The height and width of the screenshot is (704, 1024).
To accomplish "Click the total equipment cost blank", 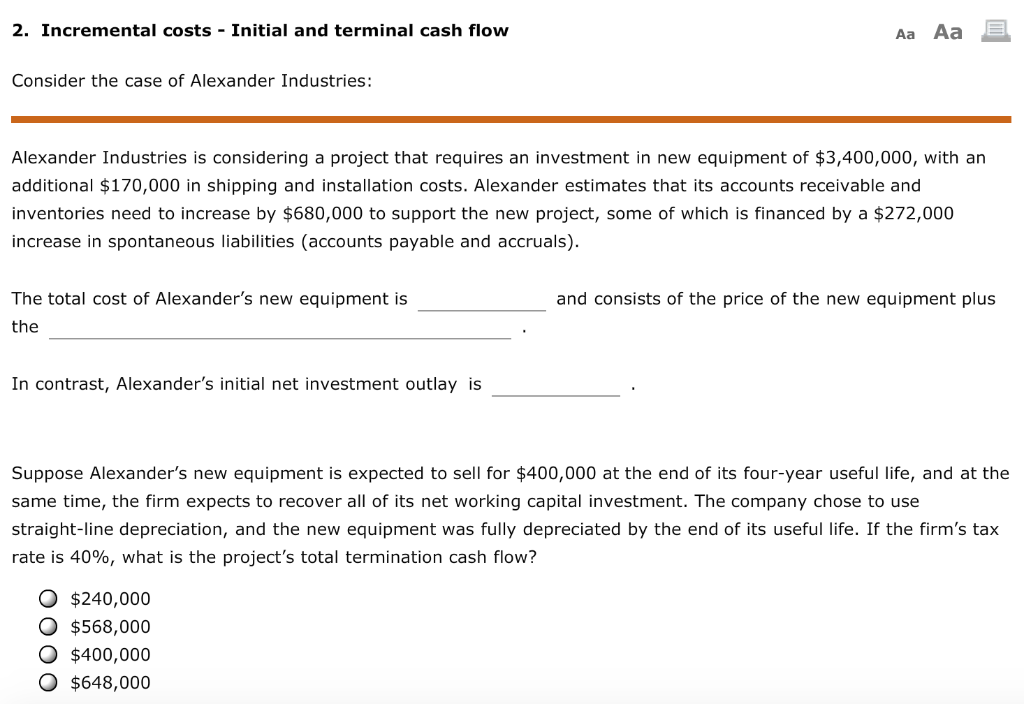I will pyautogui.click(x=483, y=304).
